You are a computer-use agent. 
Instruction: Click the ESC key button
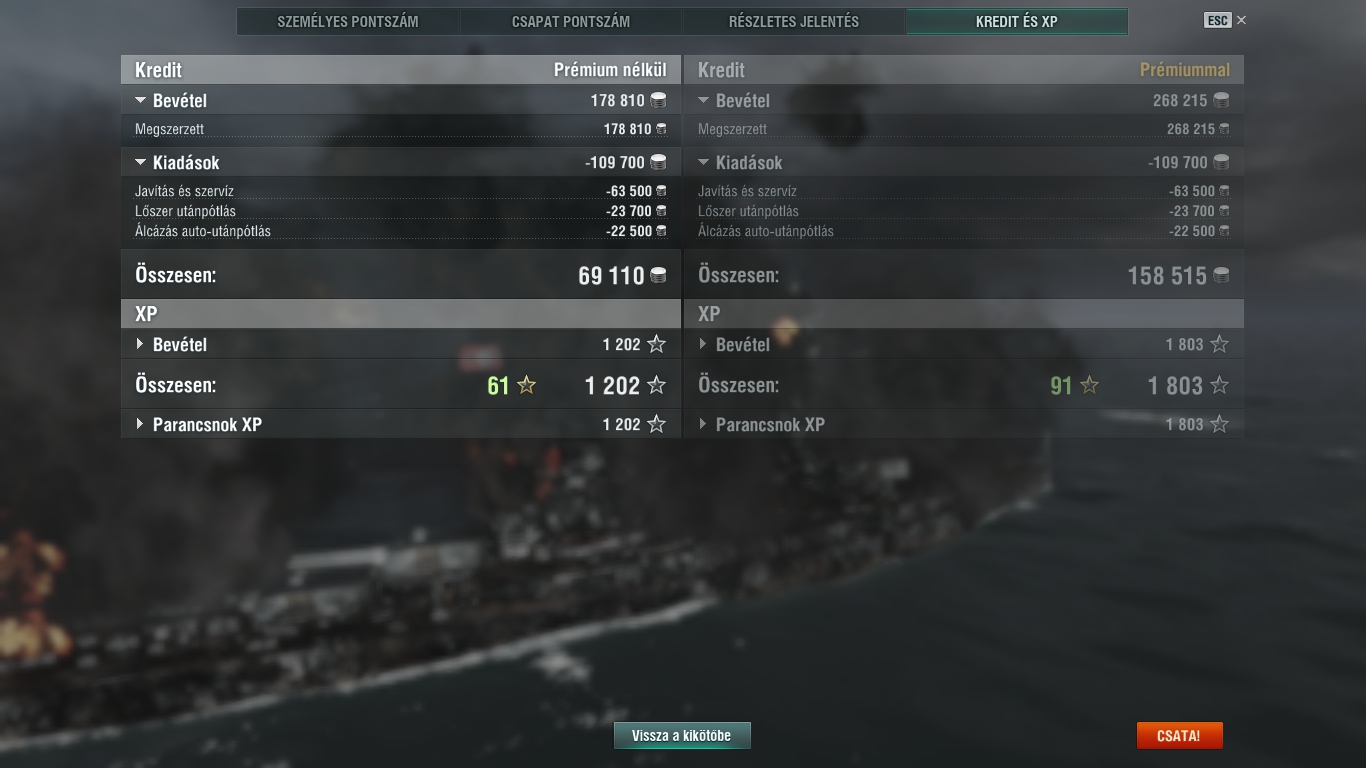click(1217, 20)
